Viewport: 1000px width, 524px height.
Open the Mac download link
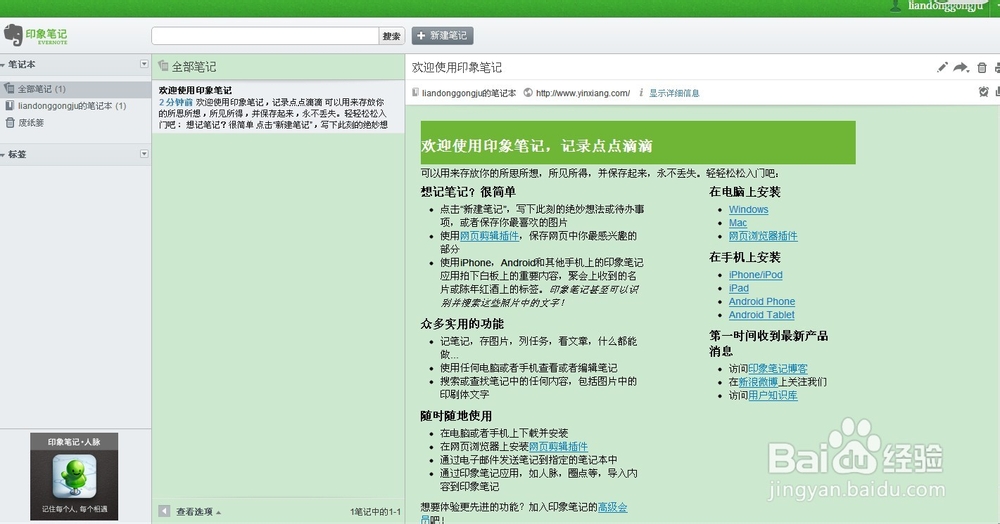click(737, 222)
